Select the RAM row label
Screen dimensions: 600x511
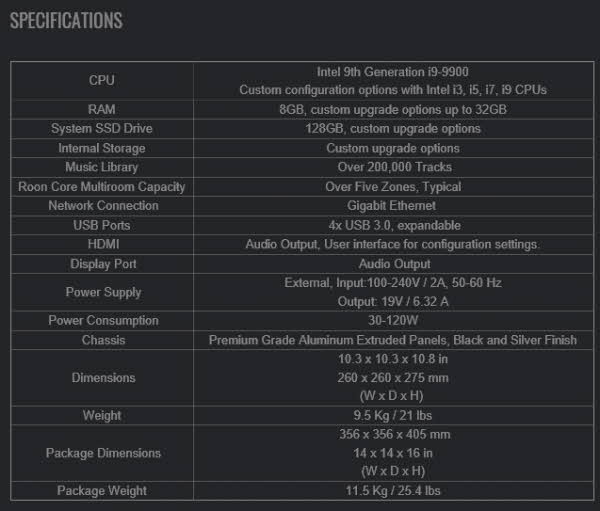pos(102,109)
